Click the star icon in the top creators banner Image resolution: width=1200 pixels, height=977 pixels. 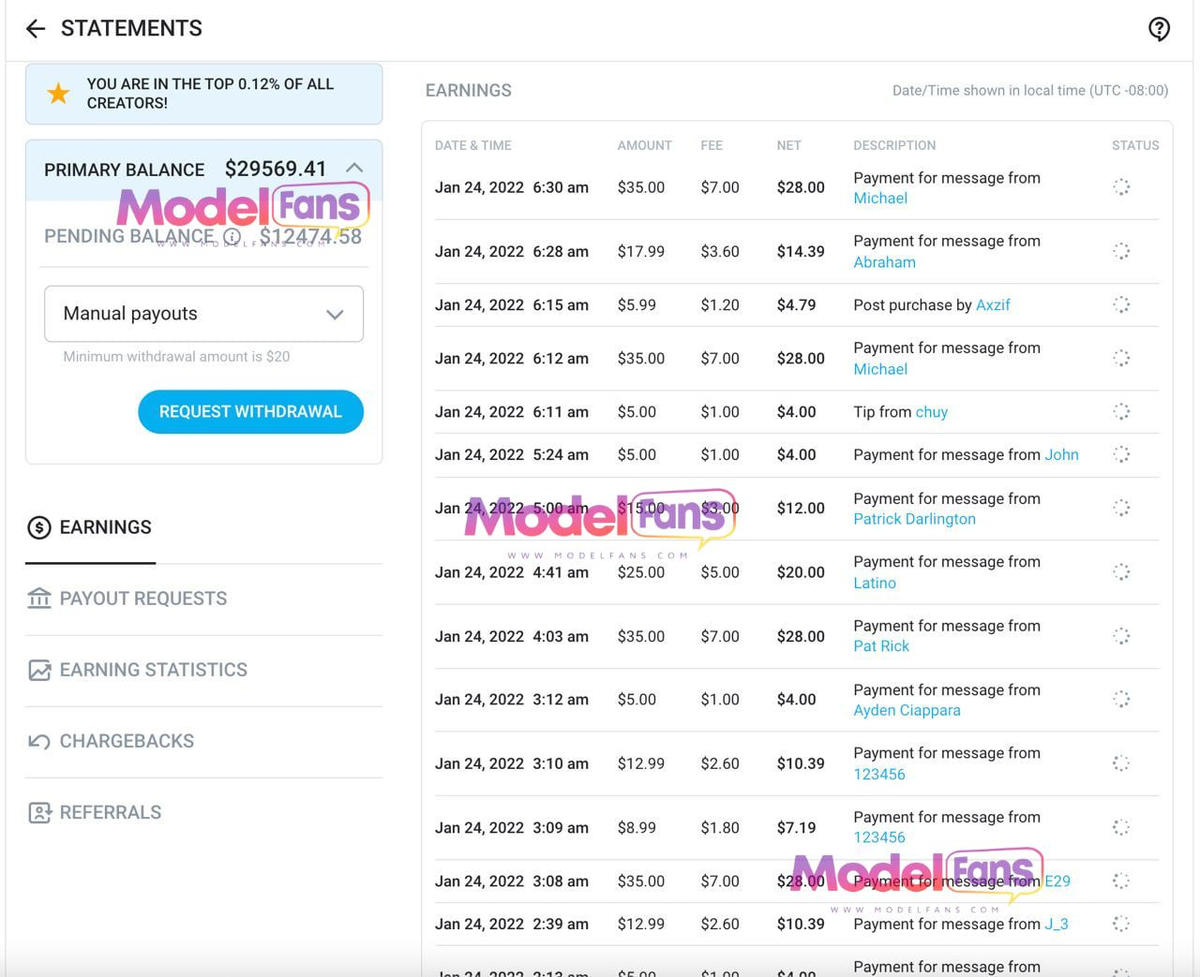[58, 94]
